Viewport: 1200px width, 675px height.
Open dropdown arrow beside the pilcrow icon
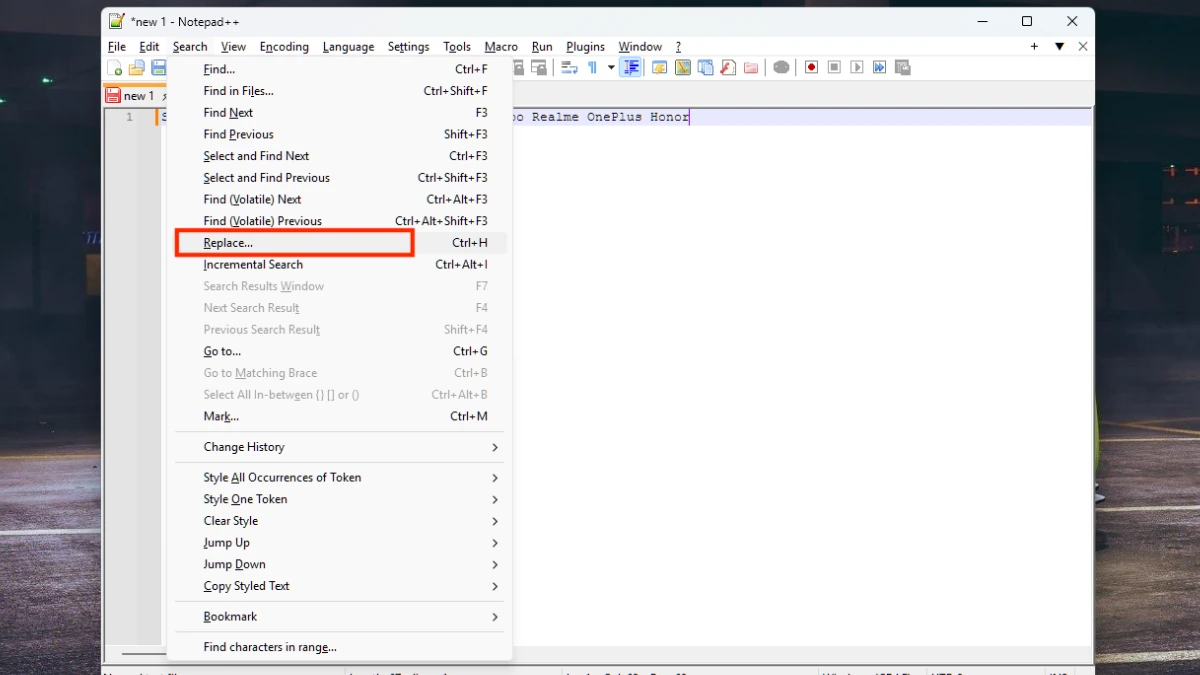611,68
